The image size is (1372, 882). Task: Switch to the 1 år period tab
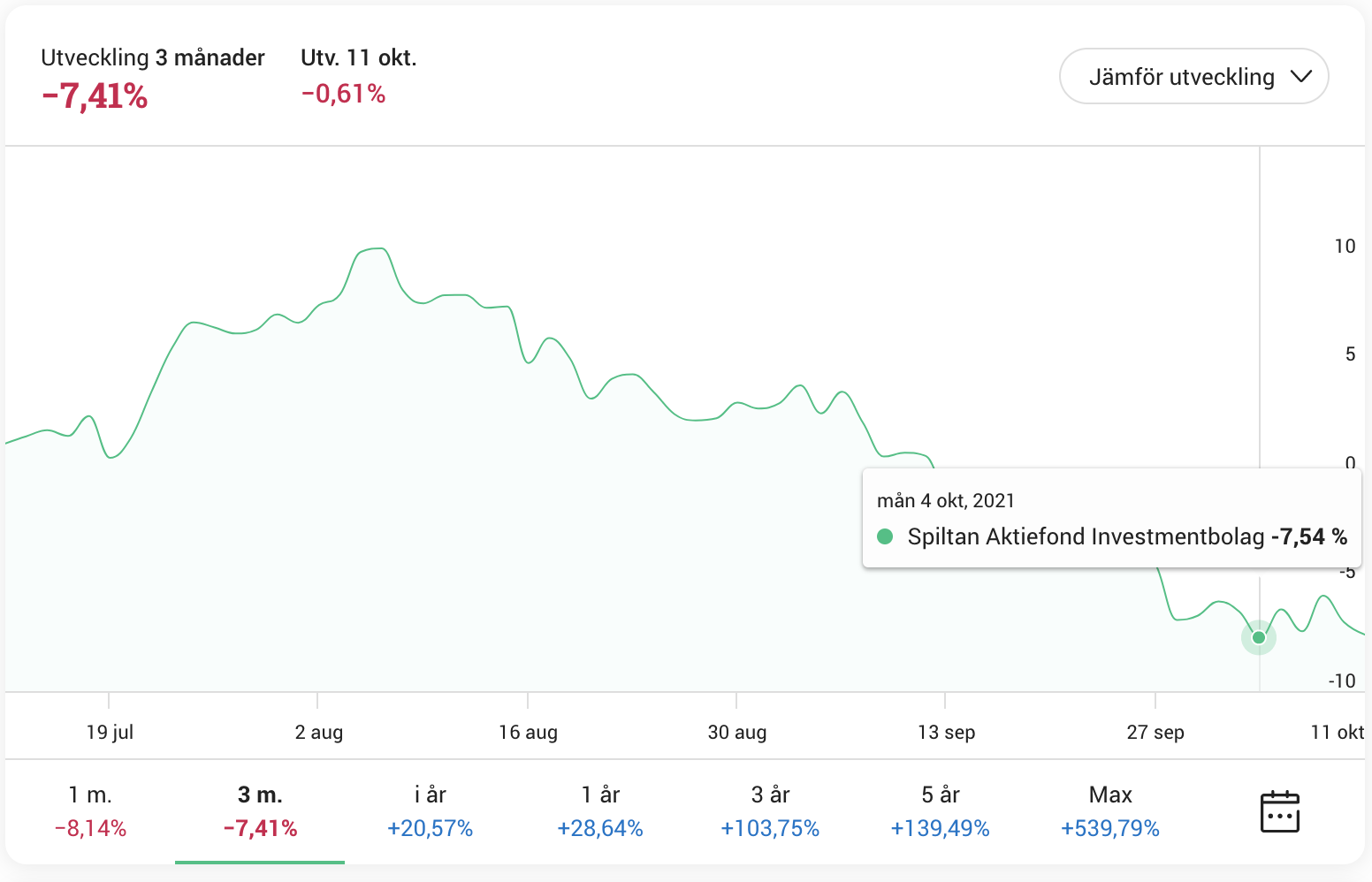click(x=600, y=810)
